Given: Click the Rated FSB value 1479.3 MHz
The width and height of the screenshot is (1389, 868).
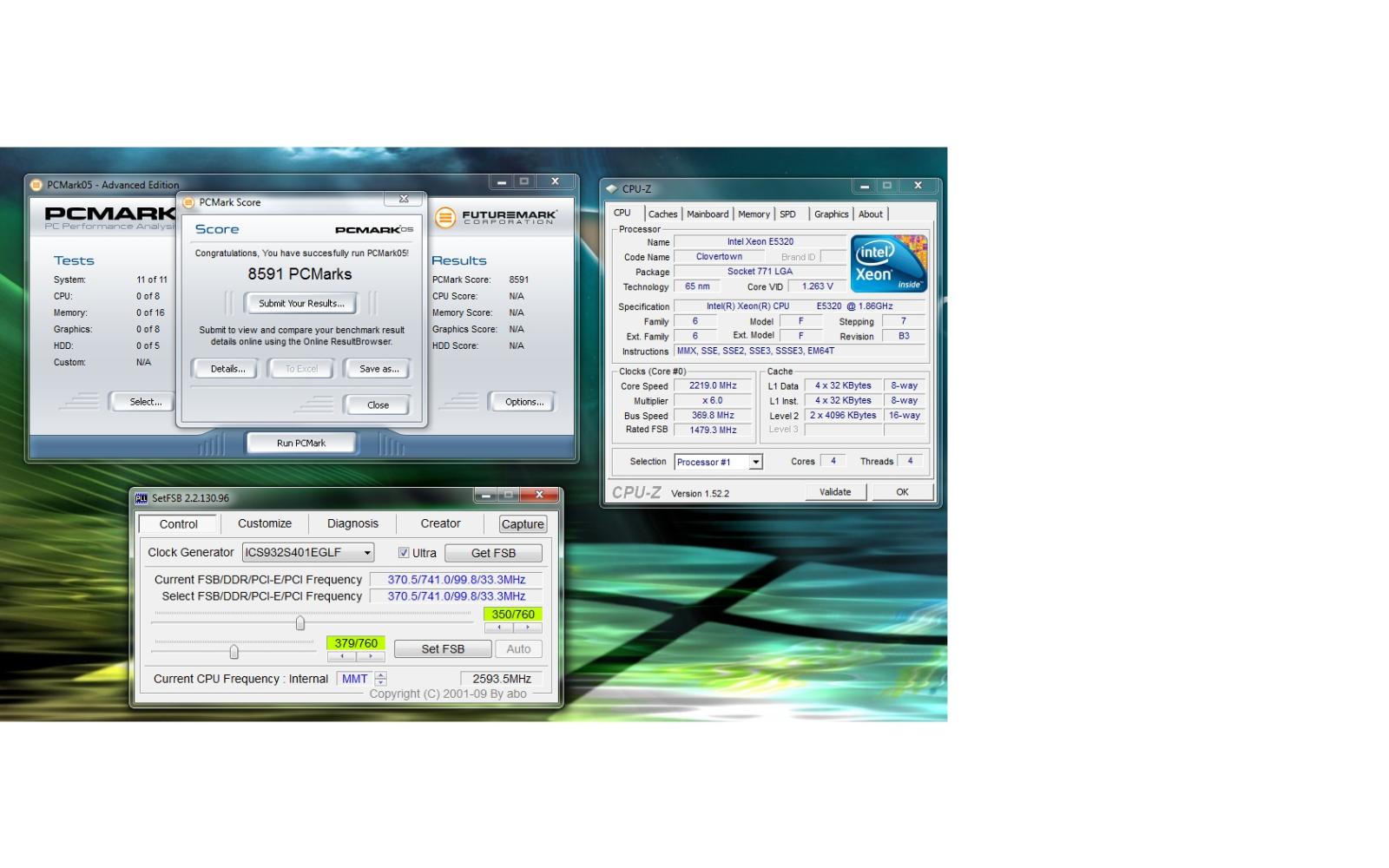Looking at the screenshot, I should tap(713, 430).
